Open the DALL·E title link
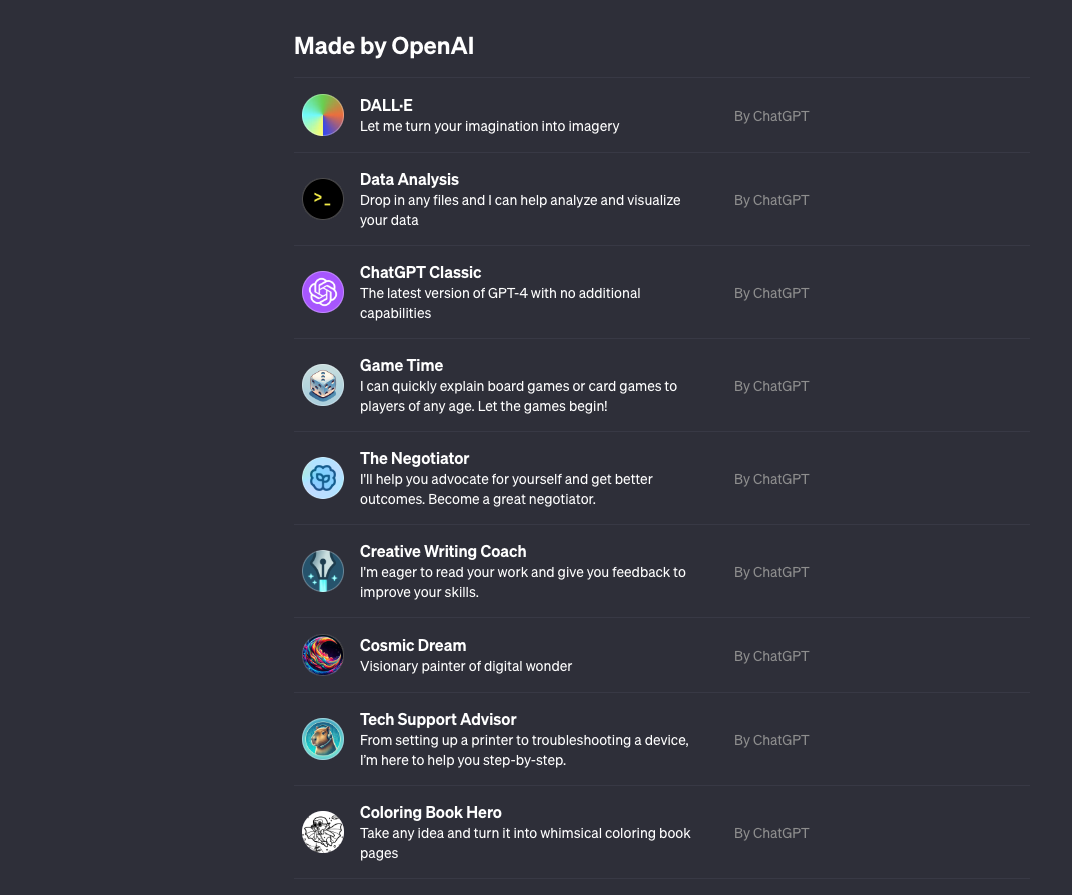Viewport: 1072px width, 895px height. coord(386,105)
